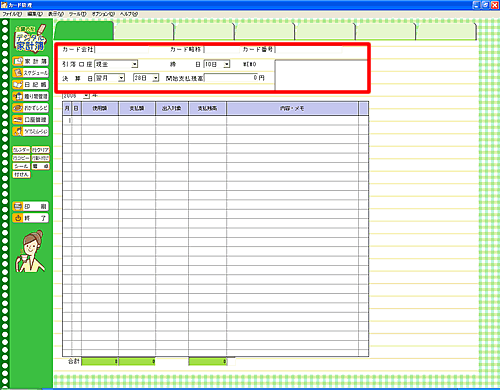Image resolution: width=500 pixels, height=390 pixels.
Task: Click the 支払残高 total field in 合計 row
Action: pos(208,361)
